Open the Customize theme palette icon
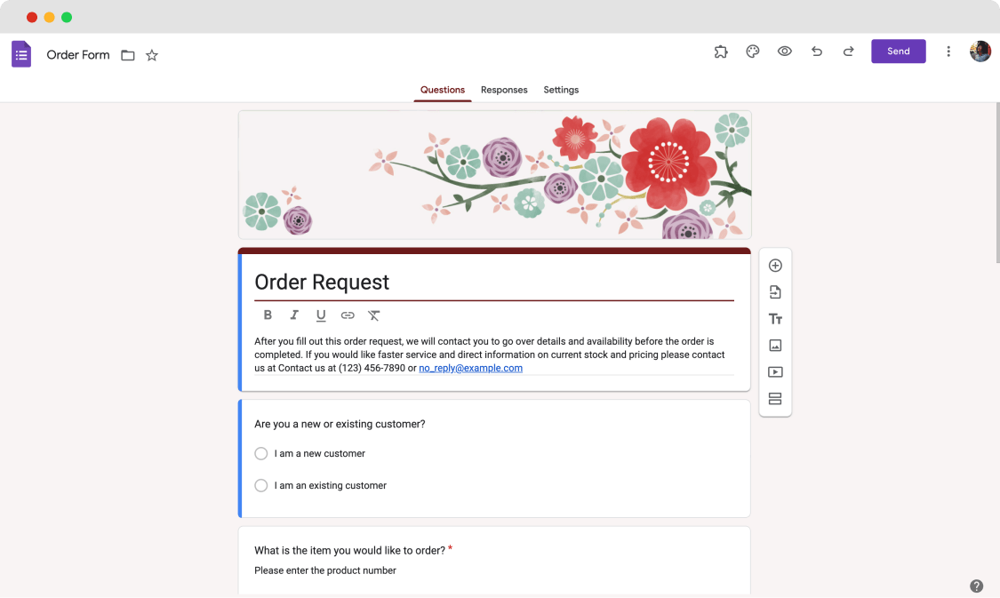 pos(752,51)
